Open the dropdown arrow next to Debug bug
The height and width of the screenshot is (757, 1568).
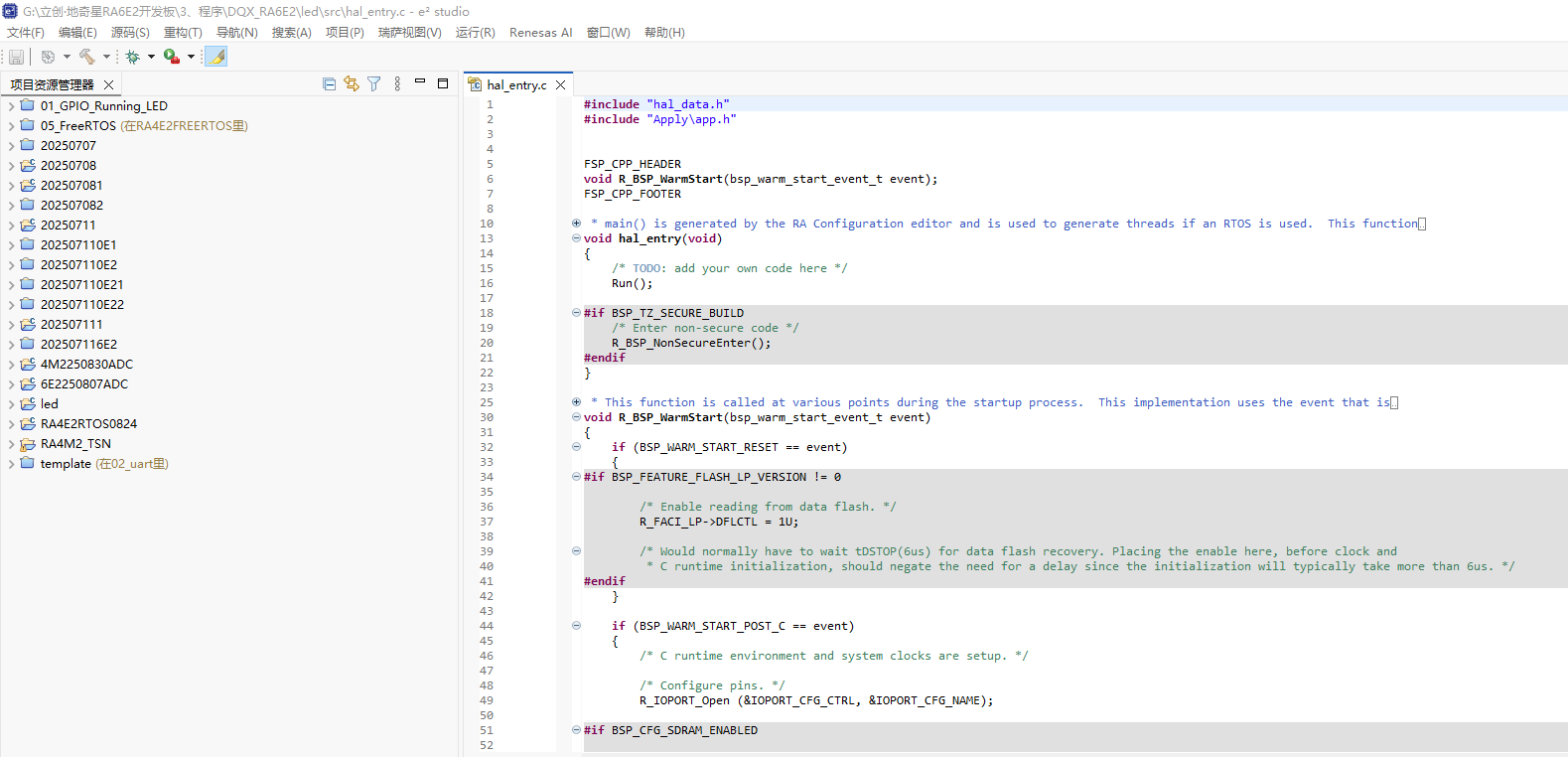click(x=151, y=57)
